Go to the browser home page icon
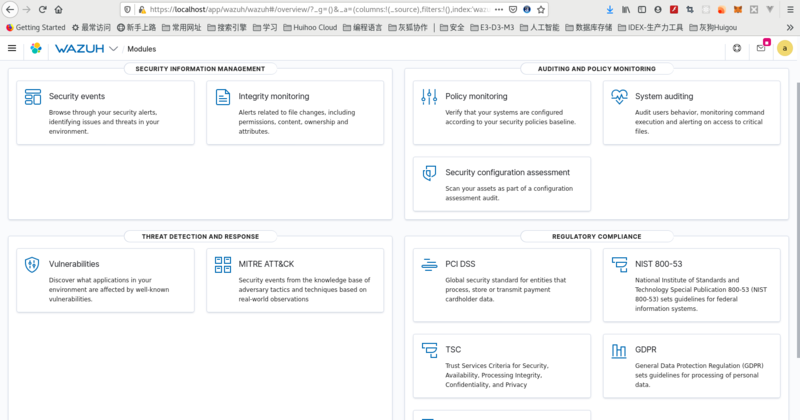The image size is (800, 420). pos(59,9)
